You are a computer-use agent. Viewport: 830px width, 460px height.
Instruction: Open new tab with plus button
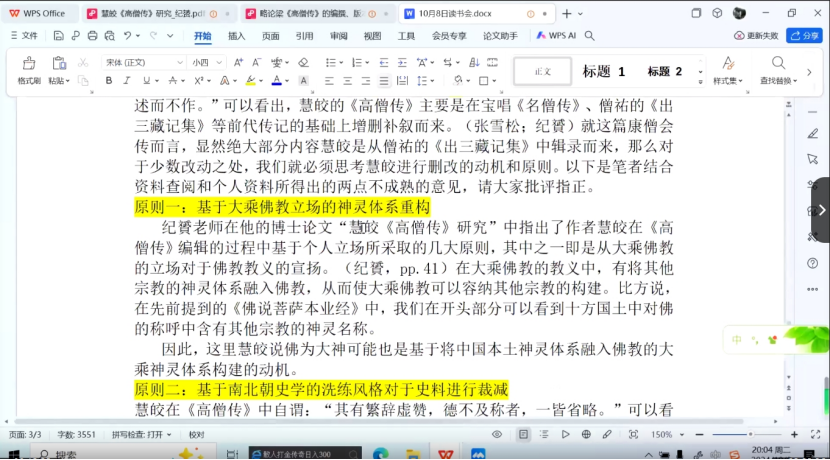pyautogui.click(x=567, y=14)
